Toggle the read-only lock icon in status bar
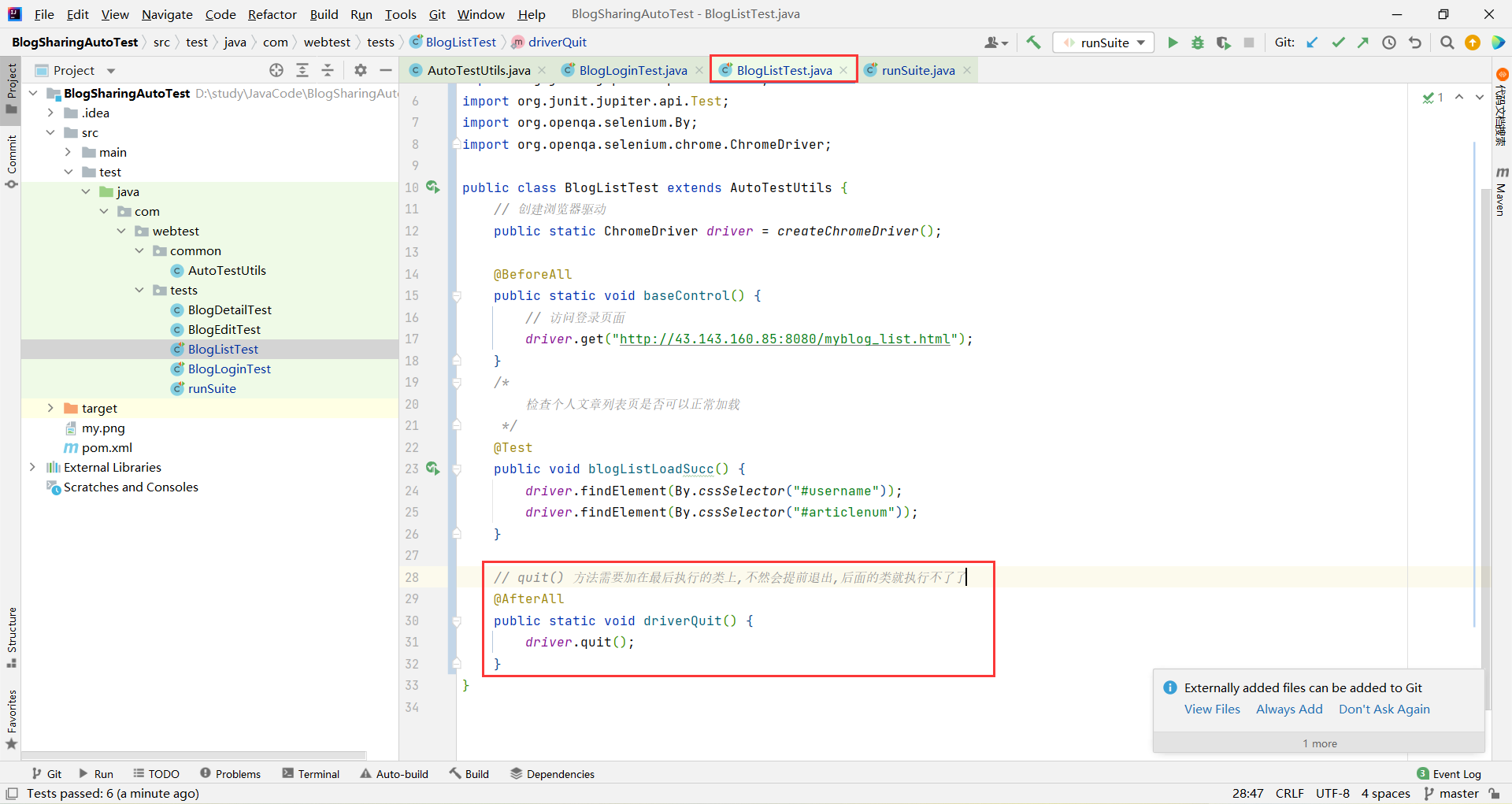The width and height of the screenshot is (1512, 804). [x=1495, y=793]
